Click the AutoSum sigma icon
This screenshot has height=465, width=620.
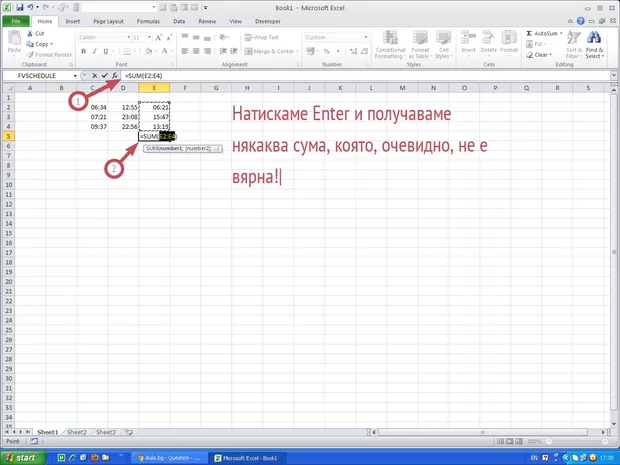click(529, 34)
